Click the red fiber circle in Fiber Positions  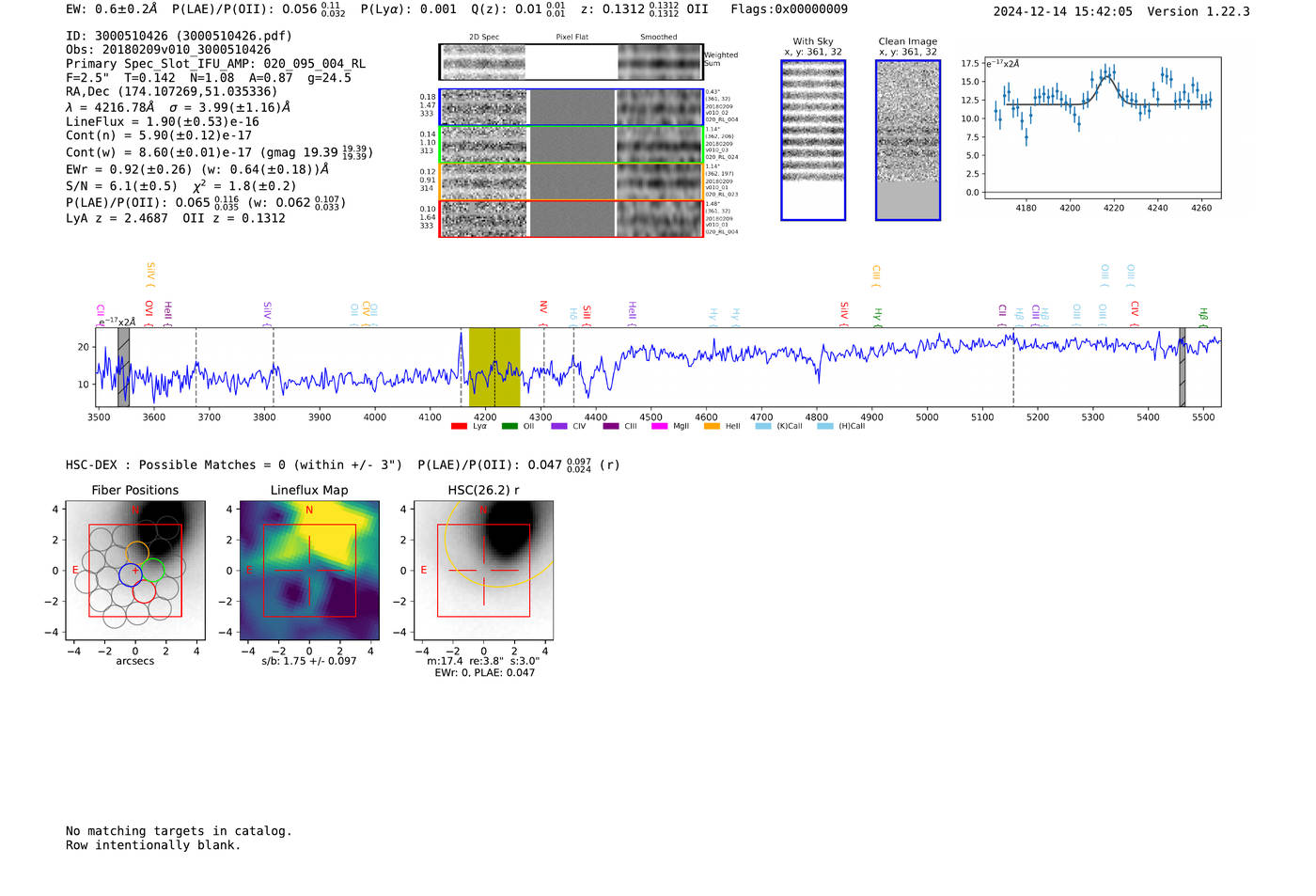(x=144, y=591)
